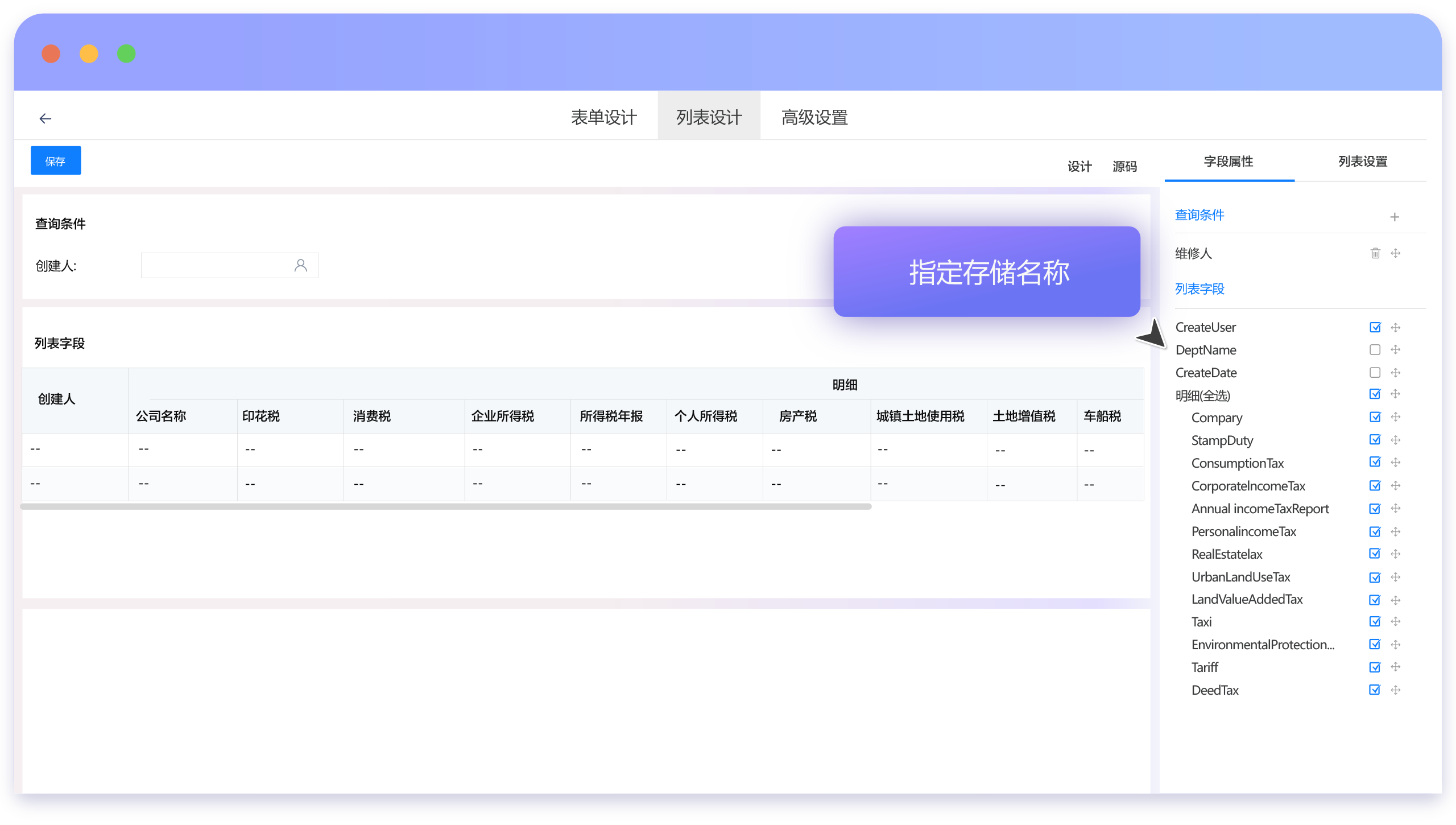This screenshot has width=1456, height=825.
Task: Click the 列表字段 link in right panel
Action: click(1199, 289)
